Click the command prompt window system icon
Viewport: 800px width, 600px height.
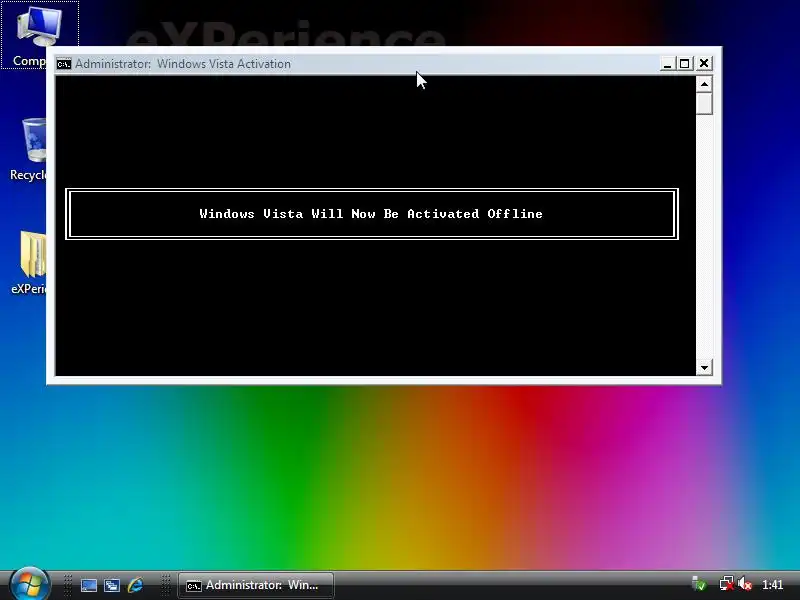[64, 64]
